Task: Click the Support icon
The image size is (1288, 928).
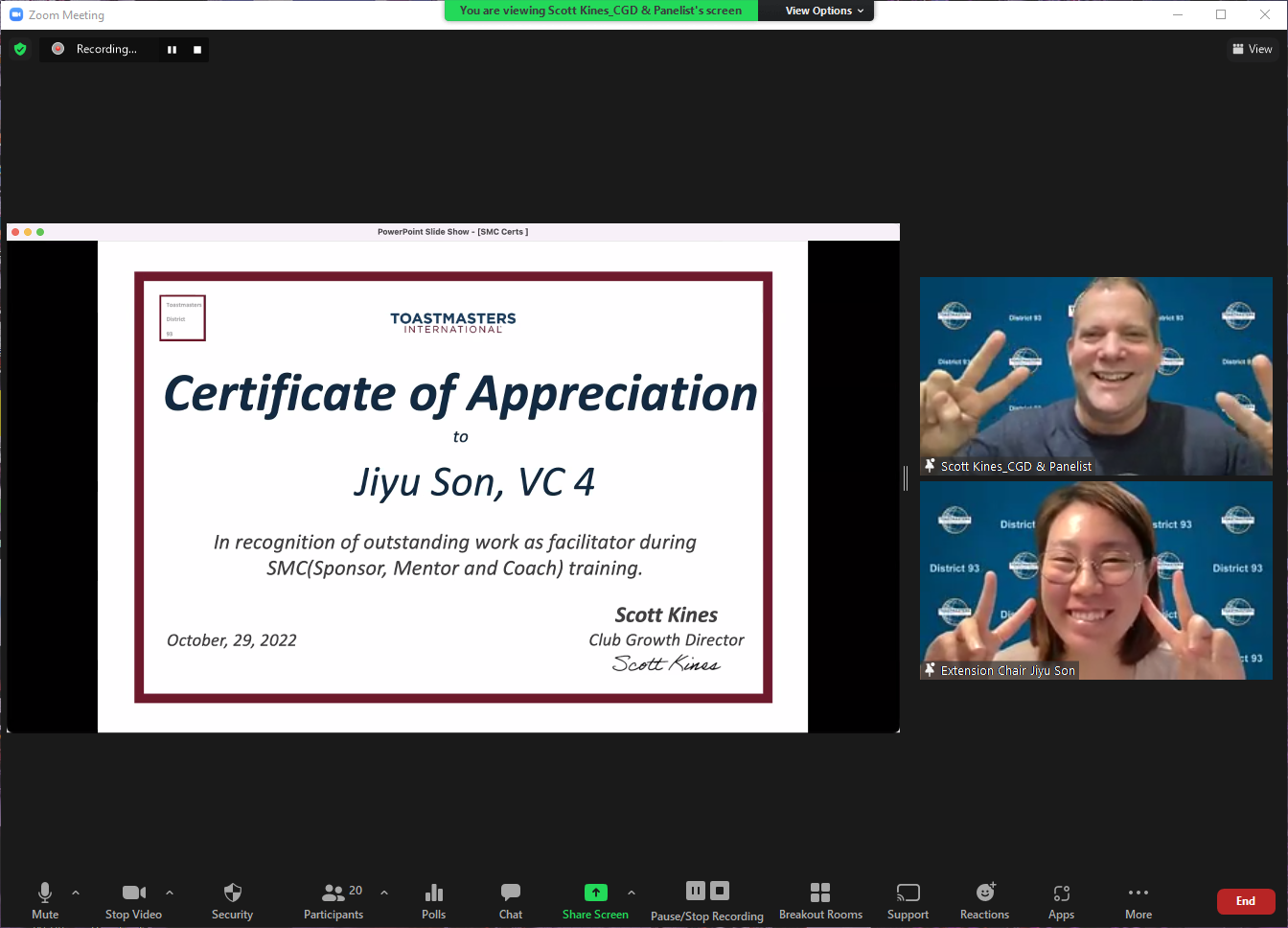Action: 908,893
